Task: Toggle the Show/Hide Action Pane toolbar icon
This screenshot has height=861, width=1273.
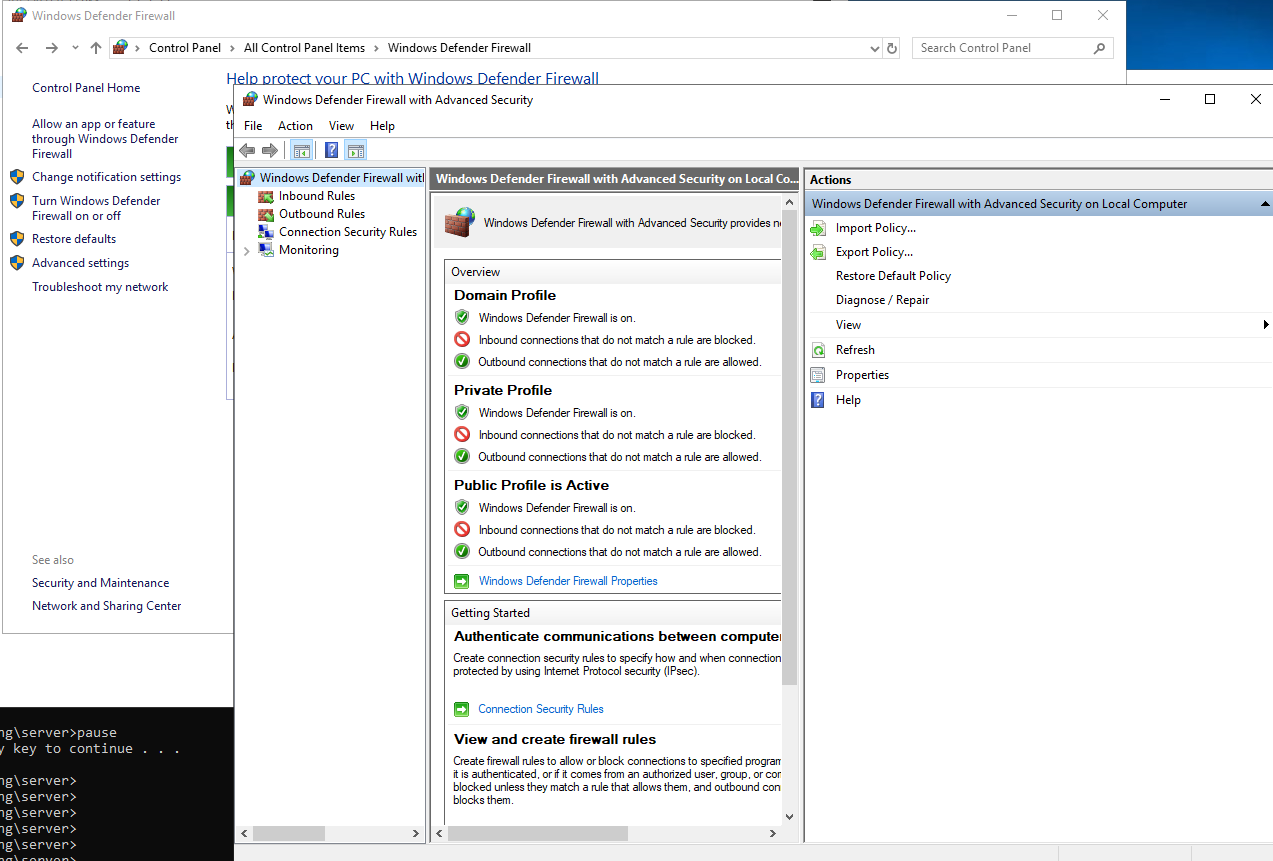Action: tap(356, 151)
